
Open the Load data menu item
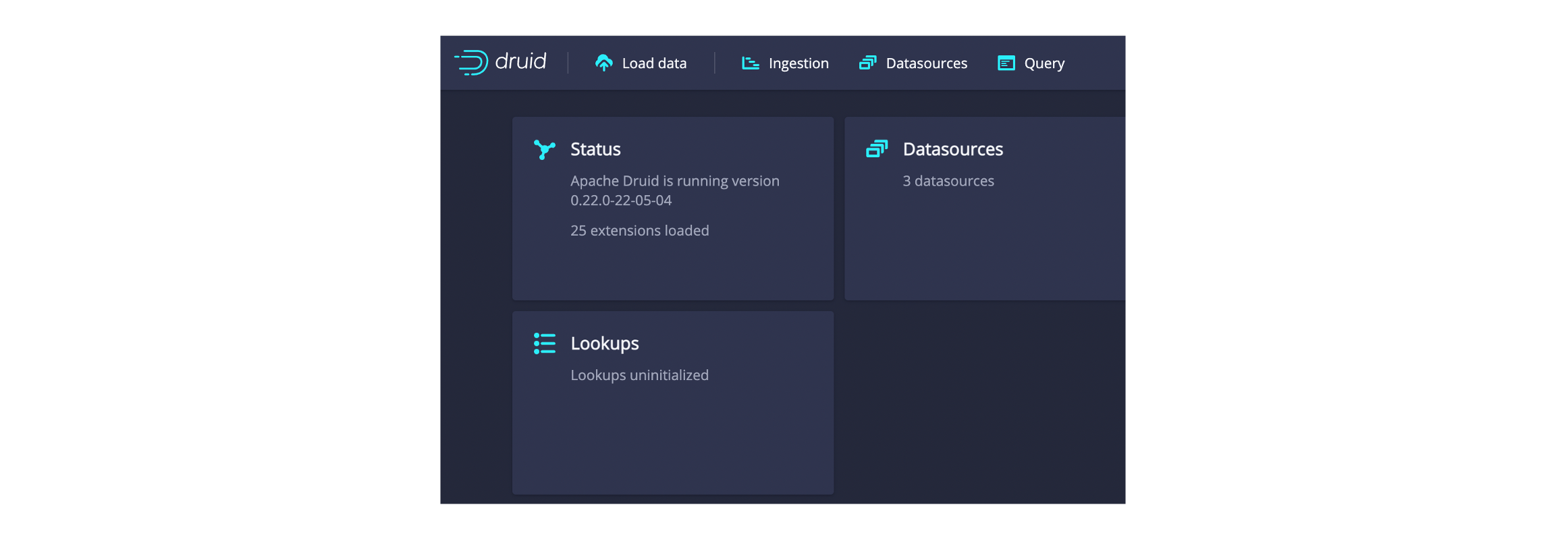click(x=641, y=63)
